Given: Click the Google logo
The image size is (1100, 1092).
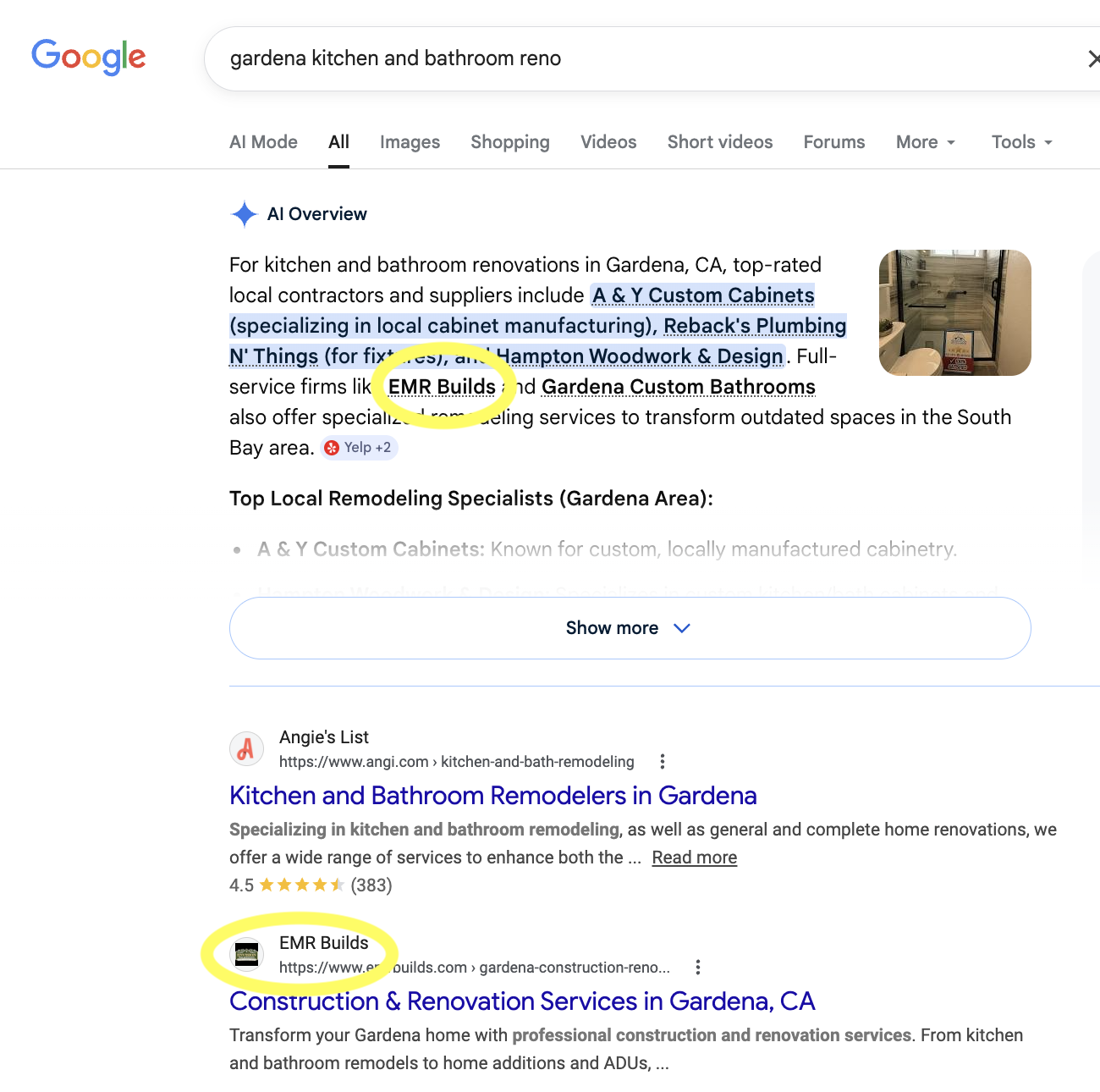Looking at the screenshot, I should [89, 57].
